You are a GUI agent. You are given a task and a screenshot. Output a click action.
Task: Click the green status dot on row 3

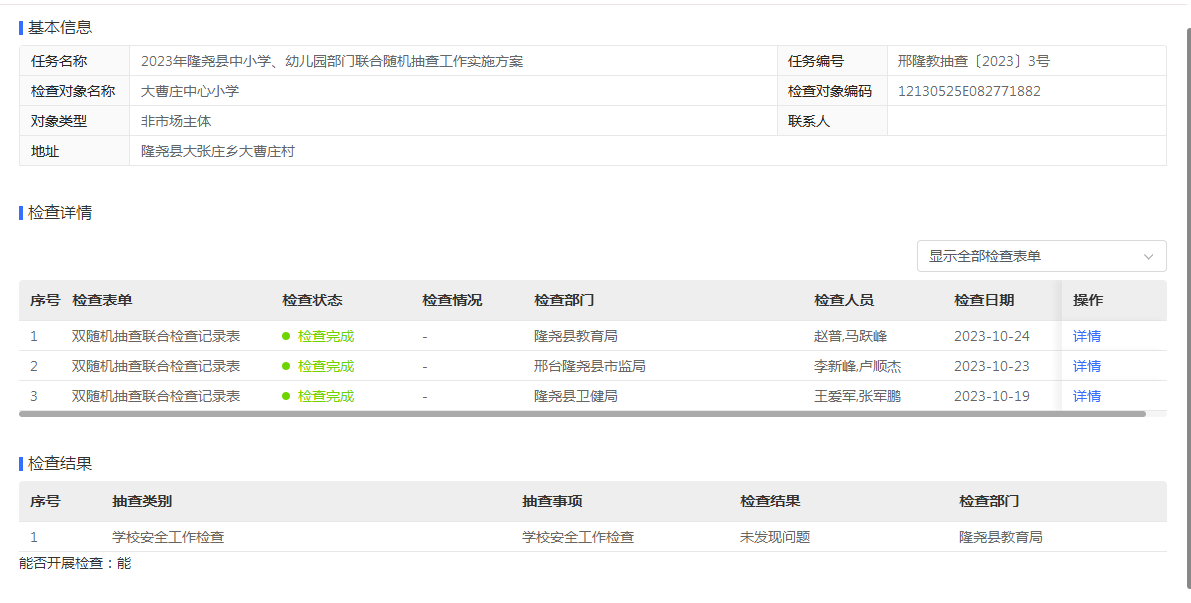(288, 396)
